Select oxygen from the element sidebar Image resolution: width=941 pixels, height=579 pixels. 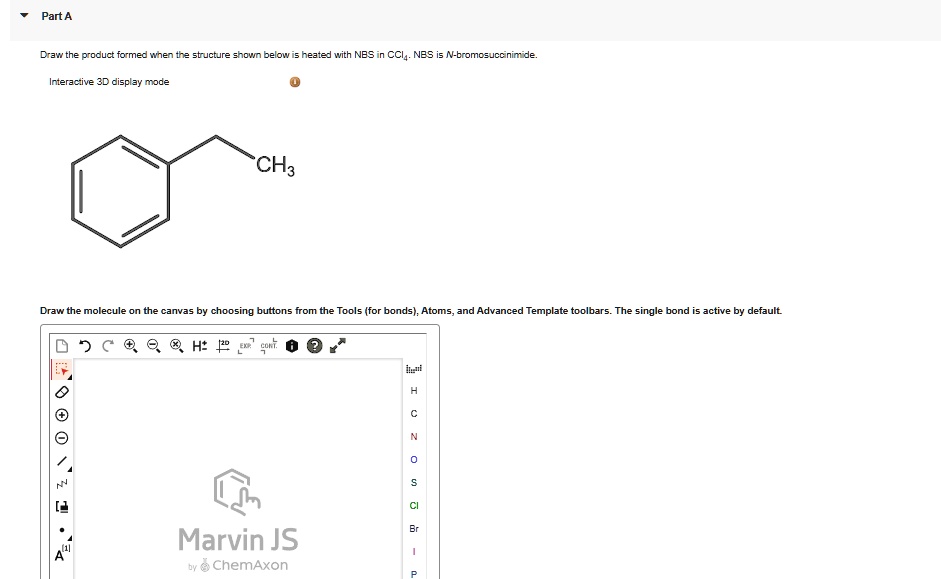coord(413,460)
